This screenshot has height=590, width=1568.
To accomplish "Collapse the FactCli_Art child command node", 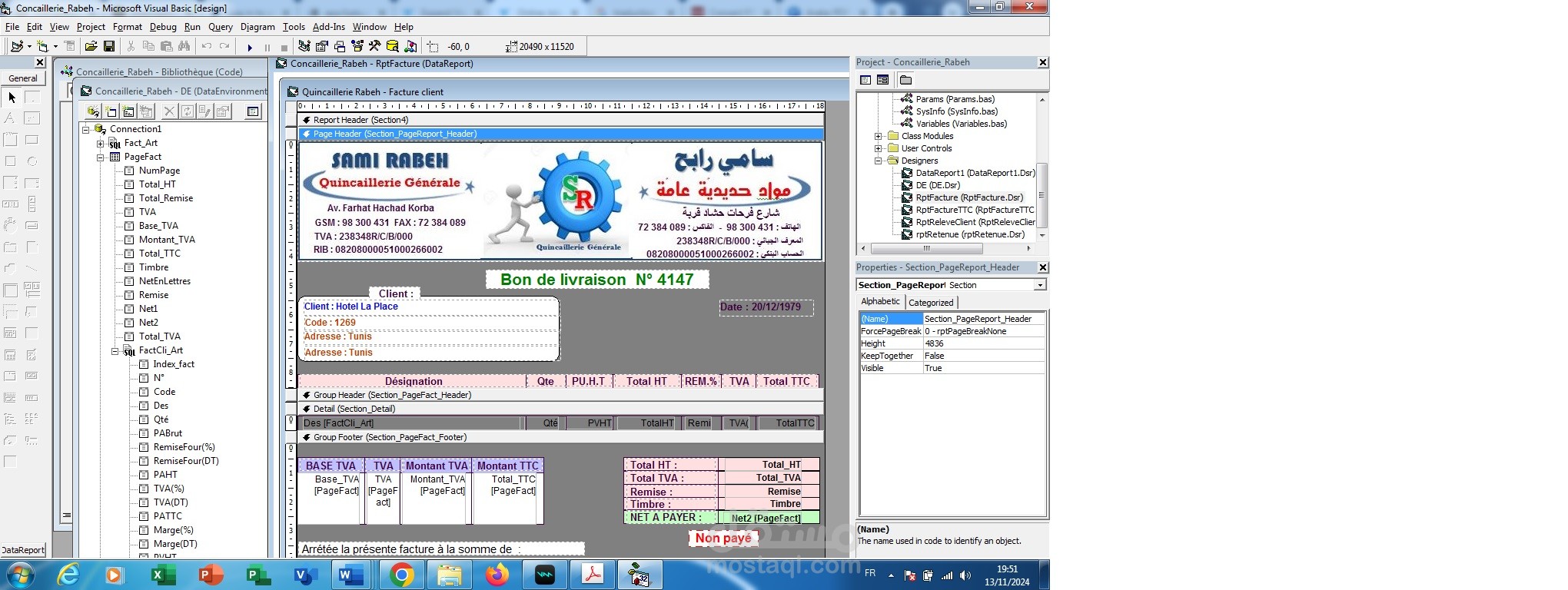I will [x=115, y=350].
